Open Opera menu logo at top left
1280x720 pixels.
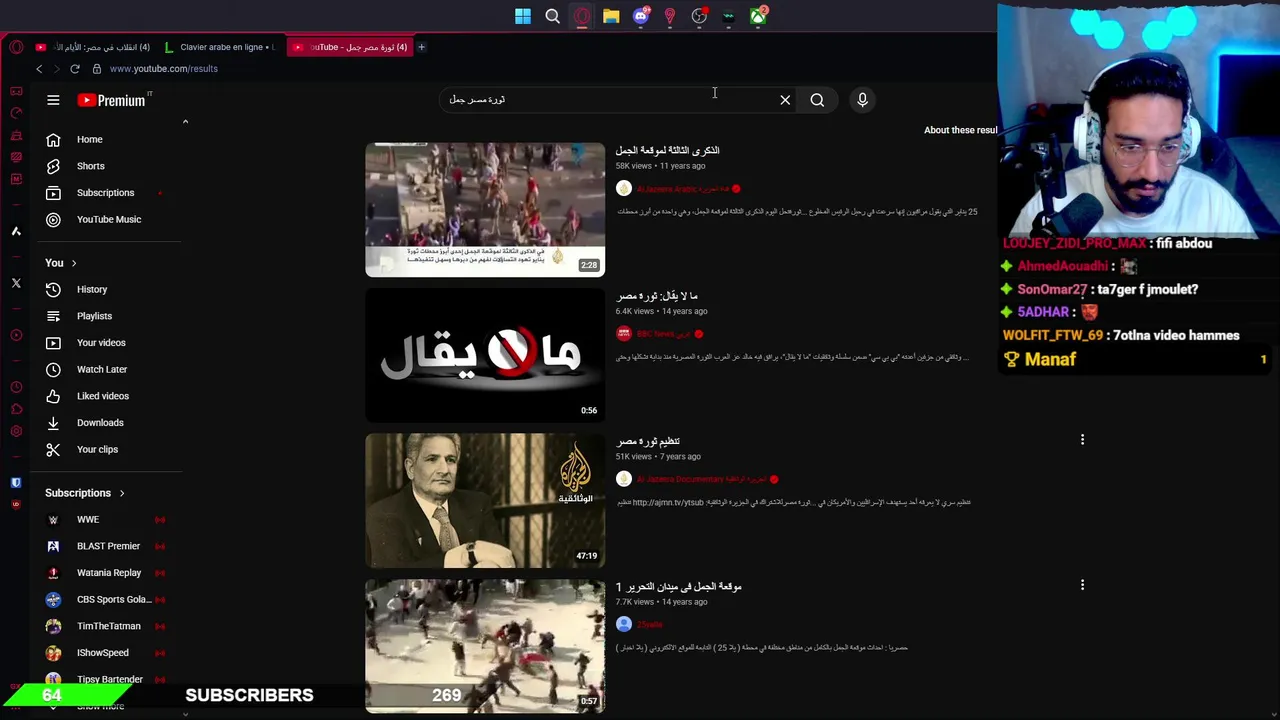tap(16, 47)
